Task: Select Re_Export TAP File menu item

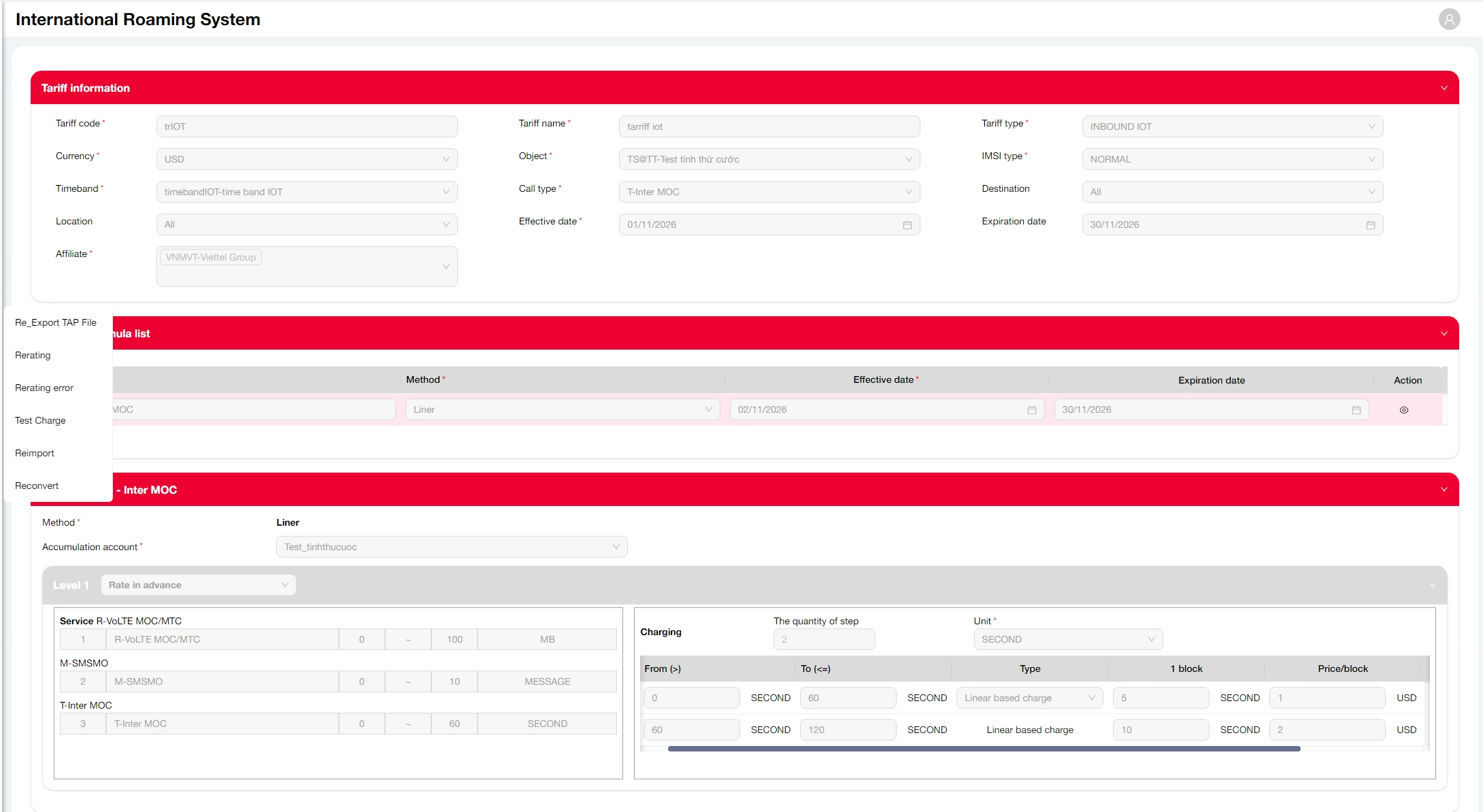Action: click(x=56, y=322)
